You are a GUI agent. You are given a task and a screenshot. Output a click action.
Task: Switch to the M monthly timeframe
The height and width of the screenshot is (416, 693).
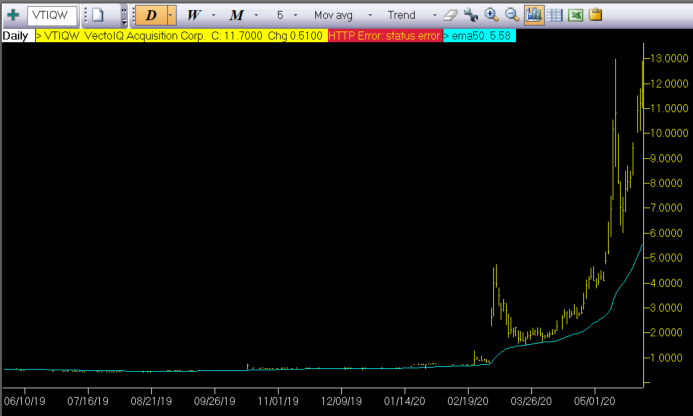click(236, 15)
